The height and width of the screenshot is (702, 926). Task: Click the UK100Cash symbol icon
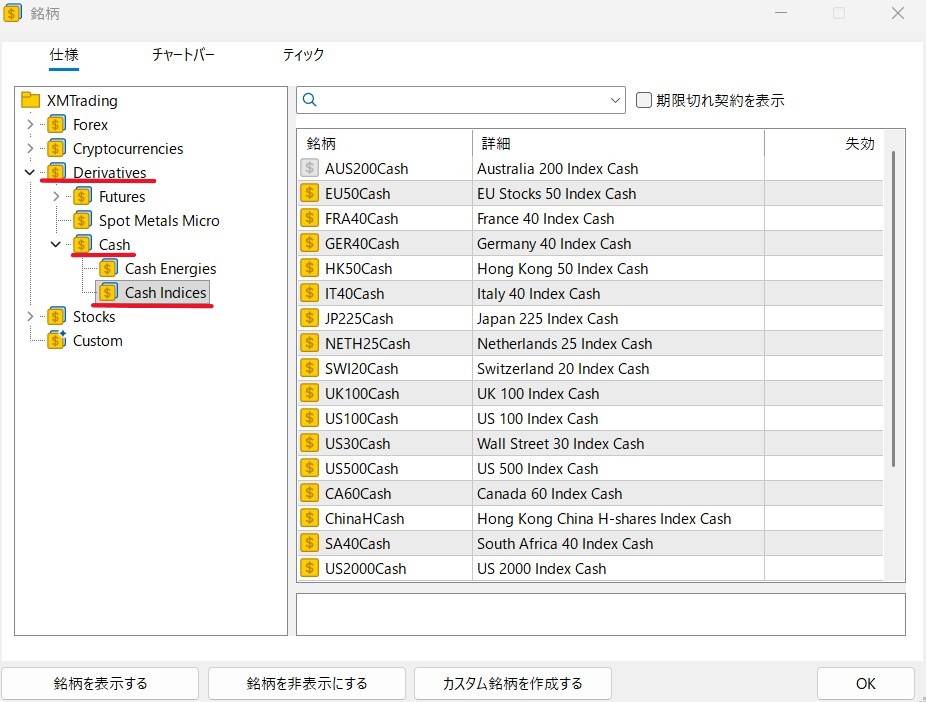pos(309,393)
